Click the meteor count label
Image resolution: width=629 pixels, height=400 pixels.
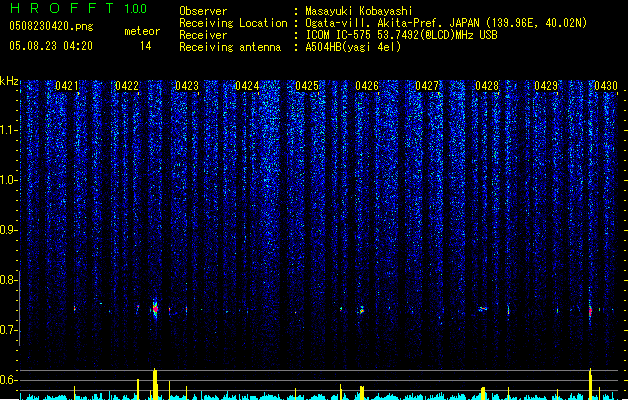(142, 31)
